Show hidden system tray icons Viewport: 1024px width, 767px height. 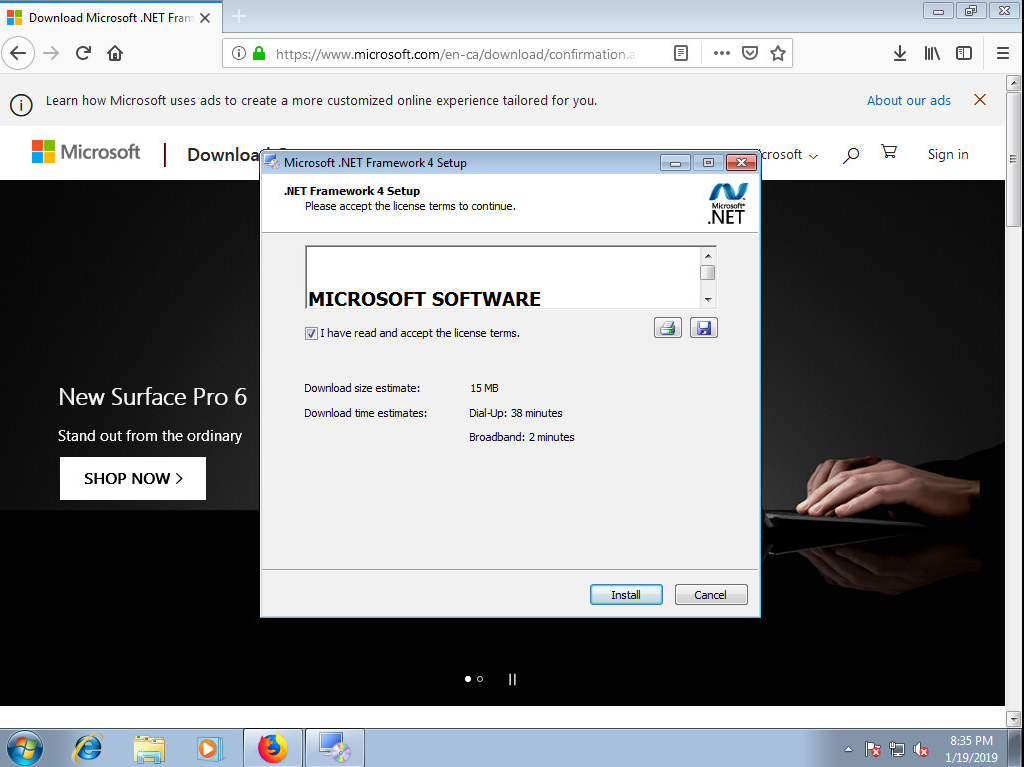pos(848,749)
